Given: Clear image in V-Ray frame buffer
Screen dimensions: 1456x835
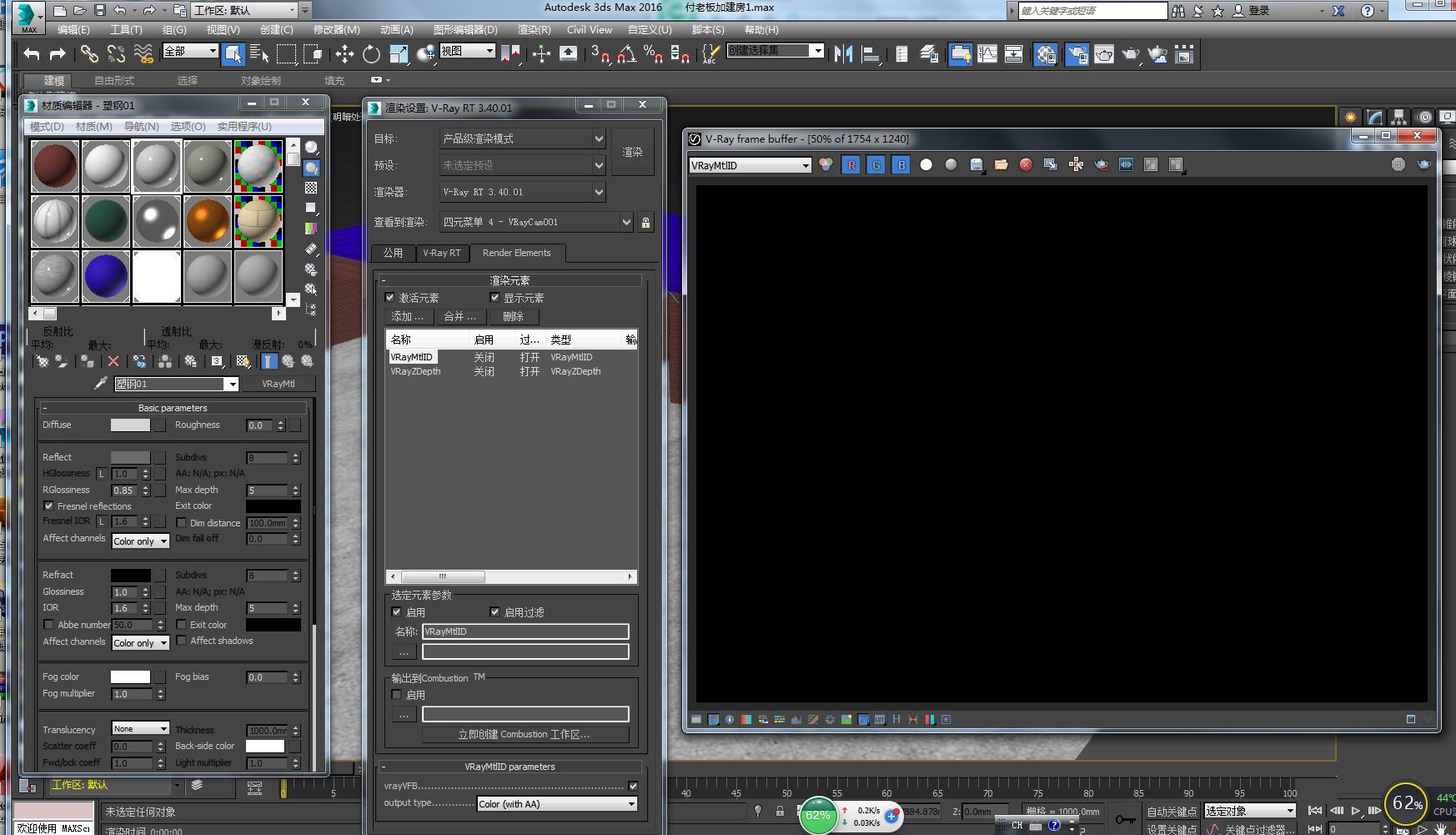Looking at the screenshot, I should (x=1026, y=165).
